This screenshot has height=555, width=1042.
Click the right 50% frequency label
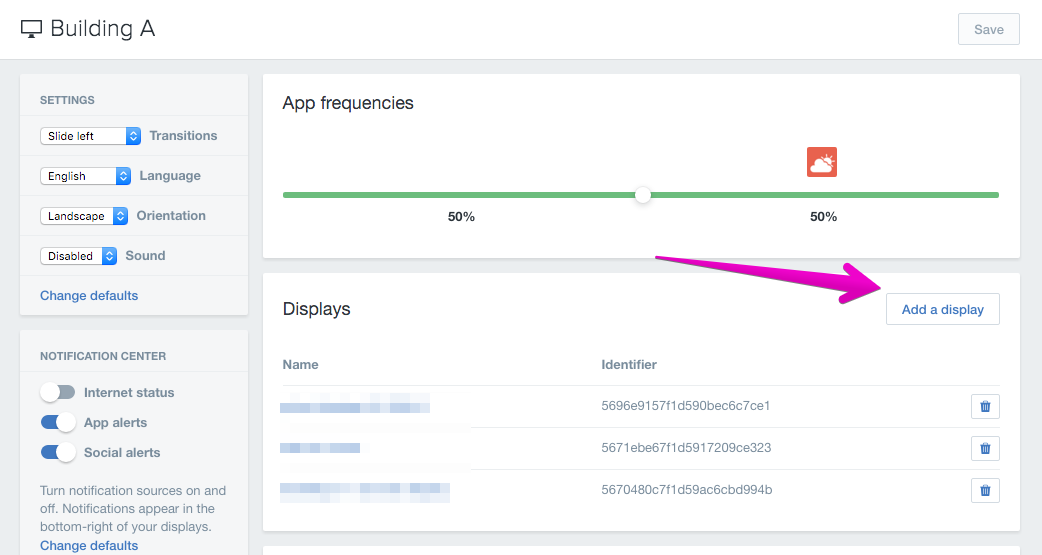(x=823, y=217)
